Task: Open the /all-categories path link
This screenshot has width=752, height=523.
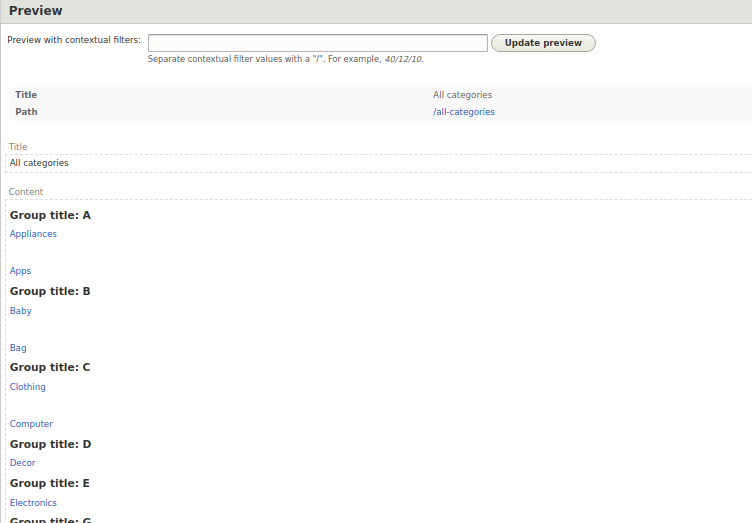Action: [x=463, y=112]
